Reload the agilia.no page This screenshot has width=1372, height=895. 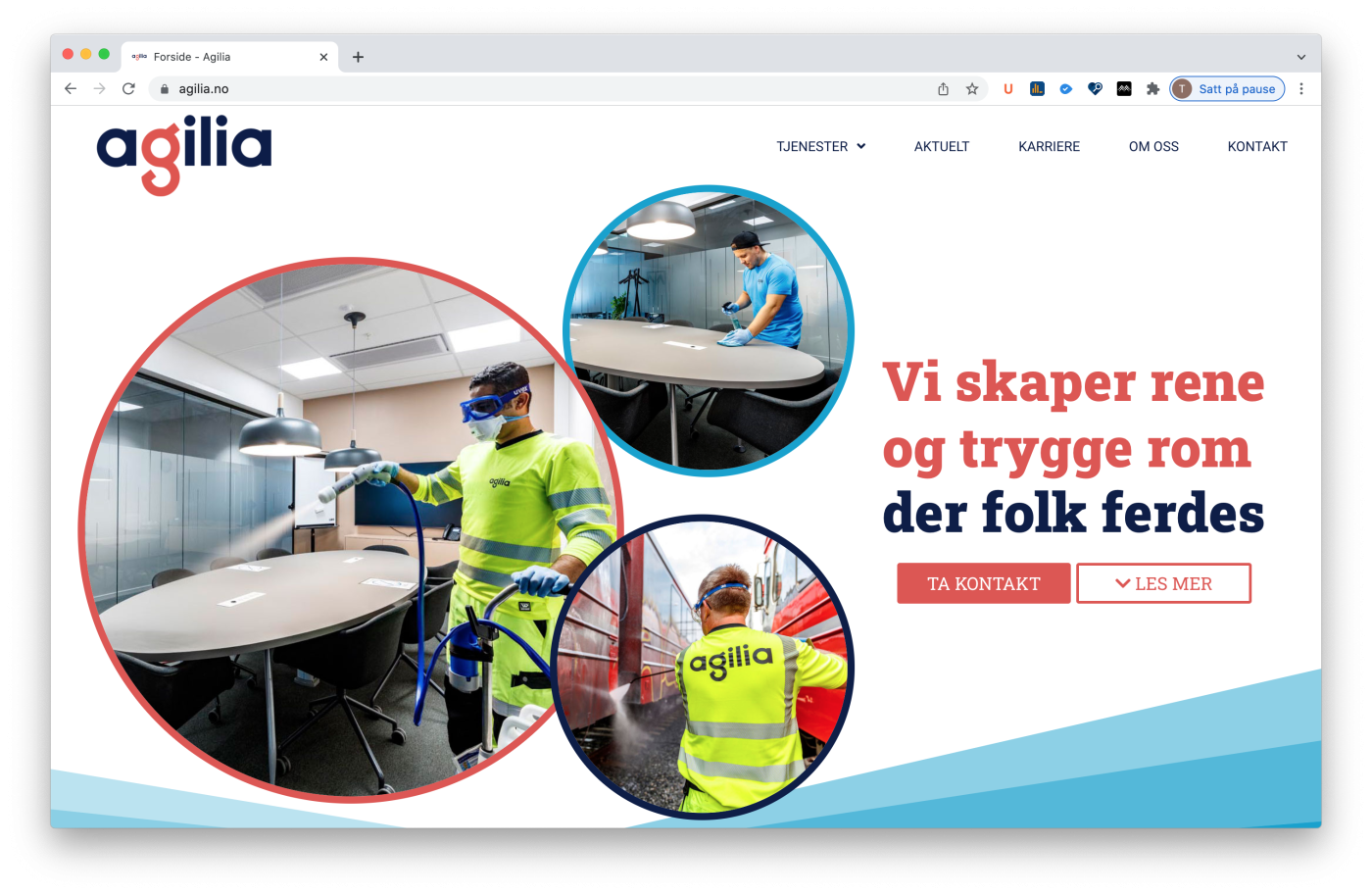pyautogui.click(x=128, y=88)
